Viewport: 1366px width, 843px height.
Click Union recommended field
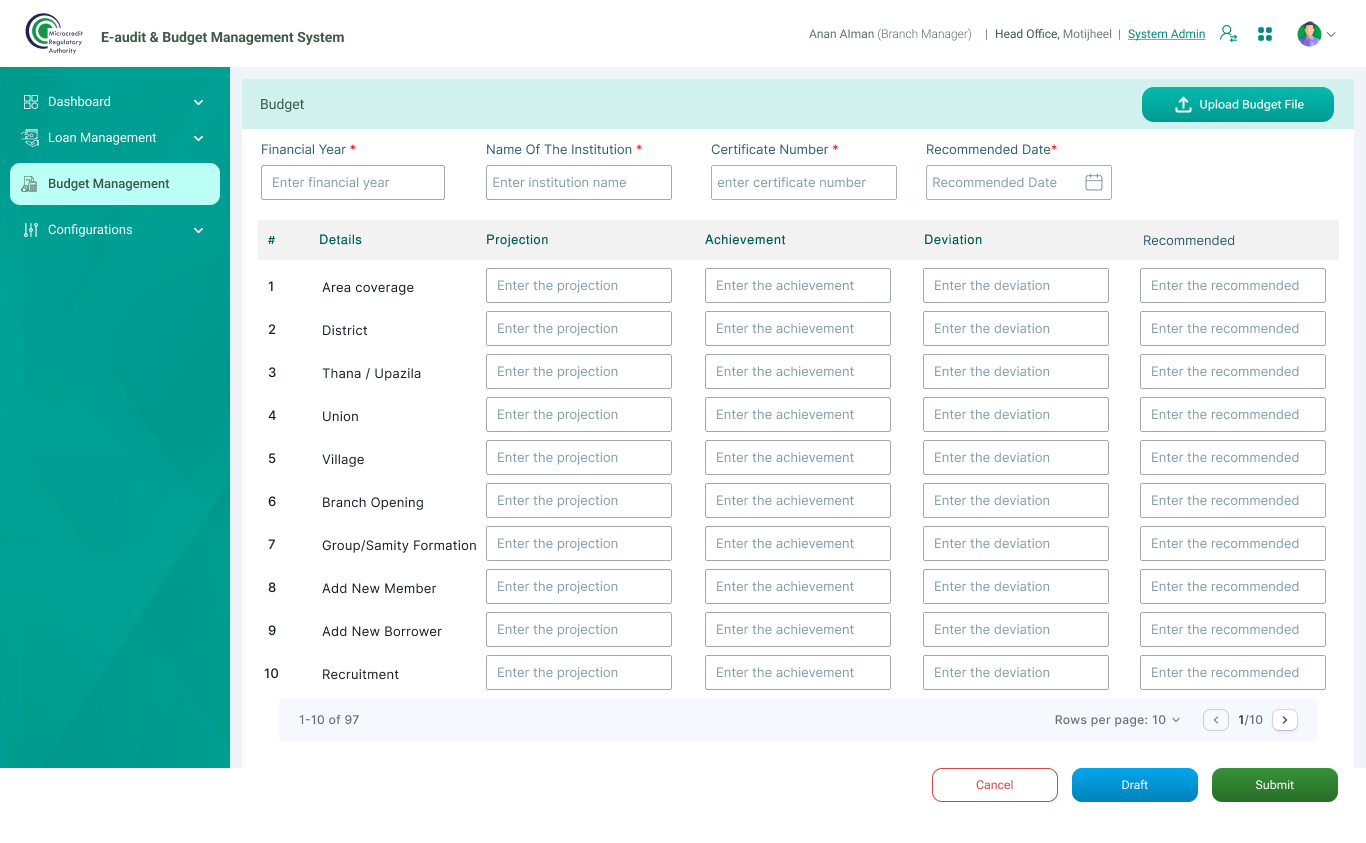pos(1233,415)
